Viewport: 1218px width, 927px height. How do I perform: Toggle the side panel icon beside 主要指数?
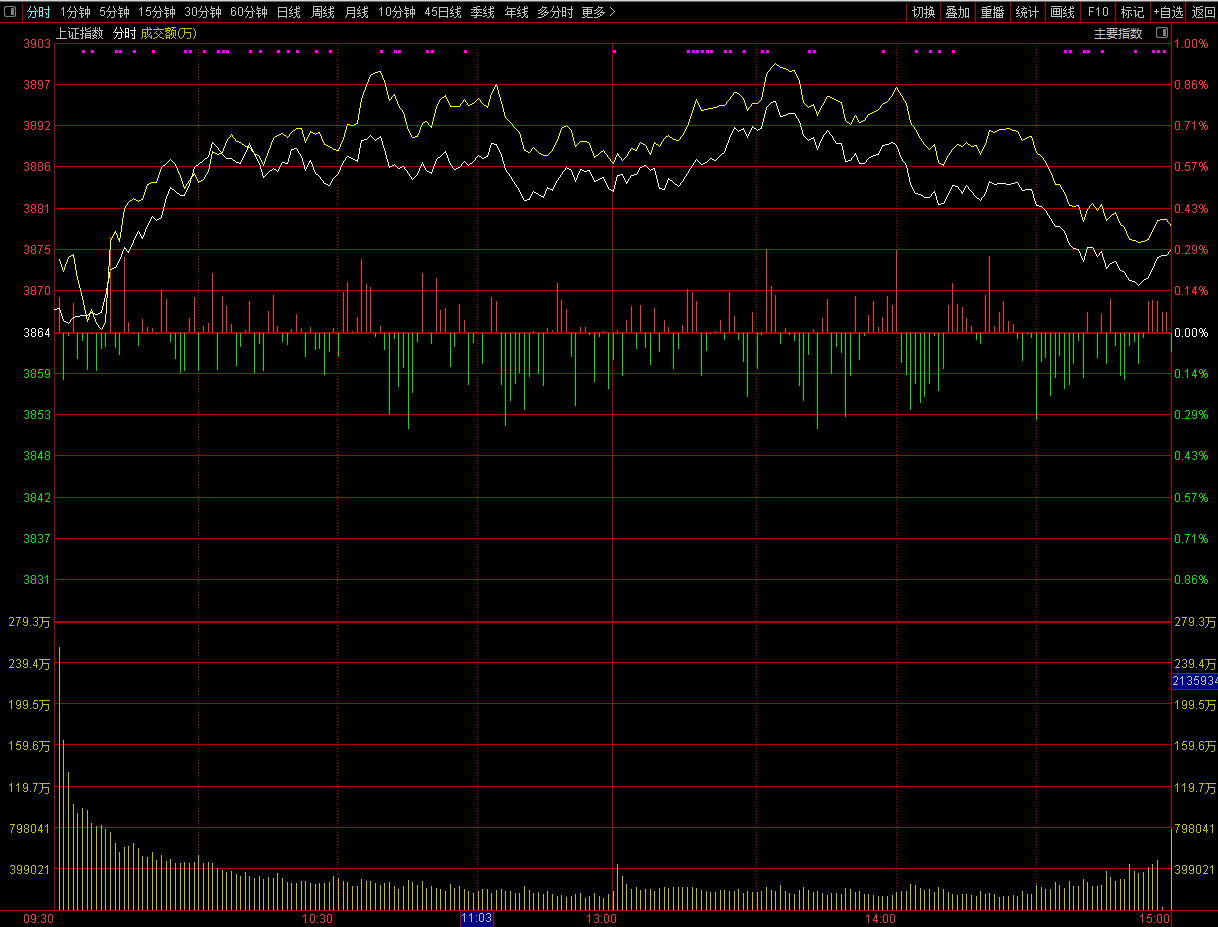(x=1159, y=33)
